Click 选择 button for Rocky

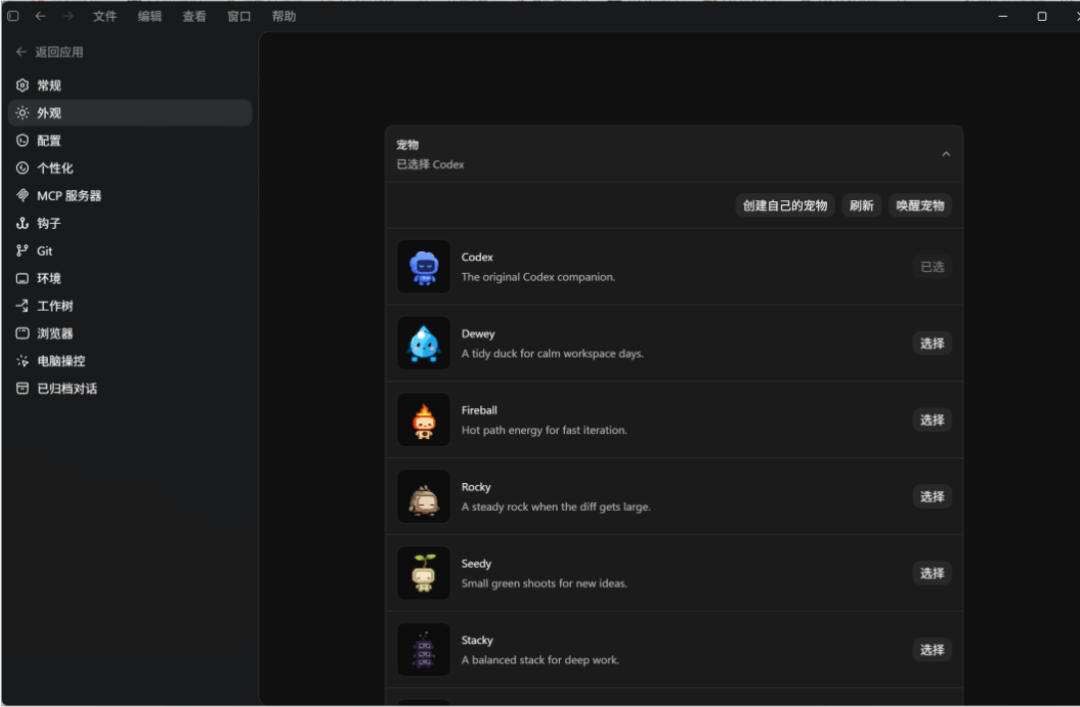click(x=933, y=496)
